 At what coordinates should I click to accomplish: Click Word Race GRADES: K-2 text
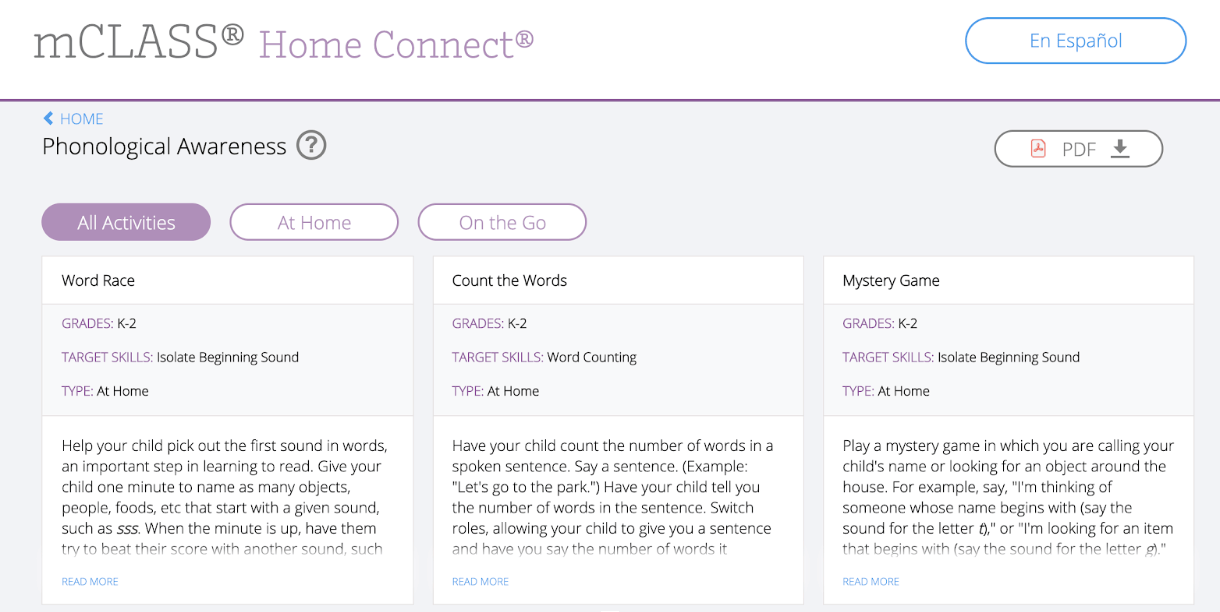click(x=99, y=323)
